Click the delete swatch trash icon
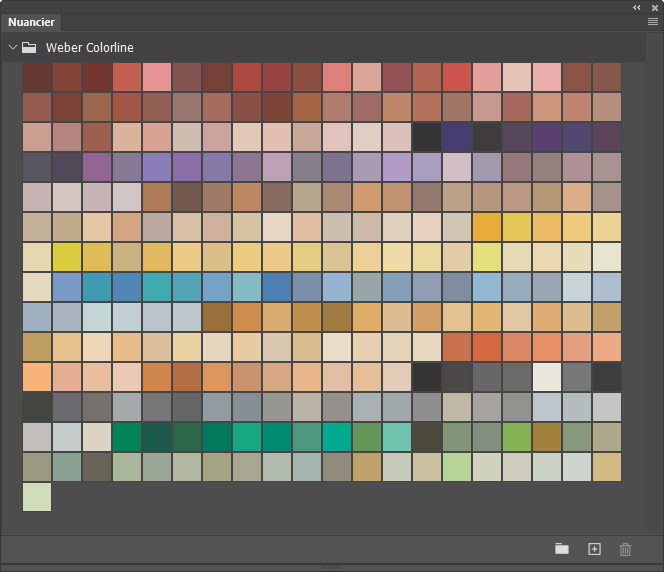This screenshot has width=664, height=572. [x=625, y=550]
